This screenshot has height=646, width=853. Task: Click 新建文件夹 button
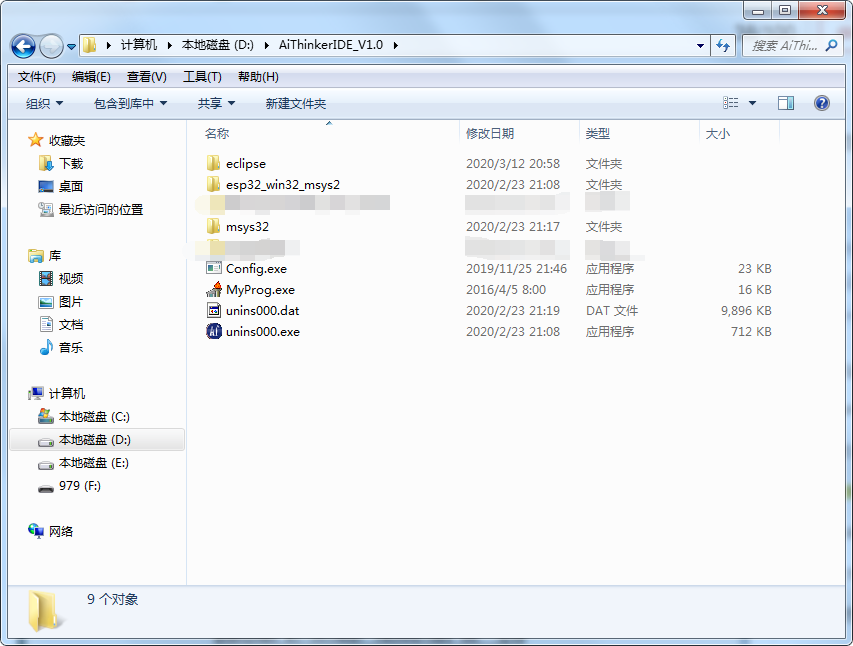click(295, 103)
